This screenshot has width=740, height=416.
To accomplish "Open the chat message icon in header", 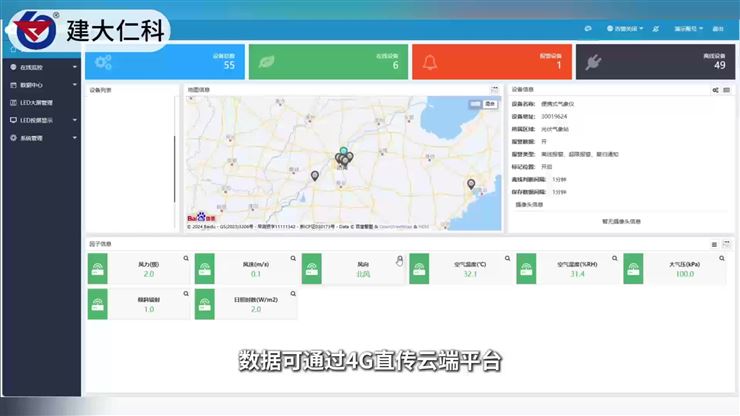I will click(x=588, y=29).
